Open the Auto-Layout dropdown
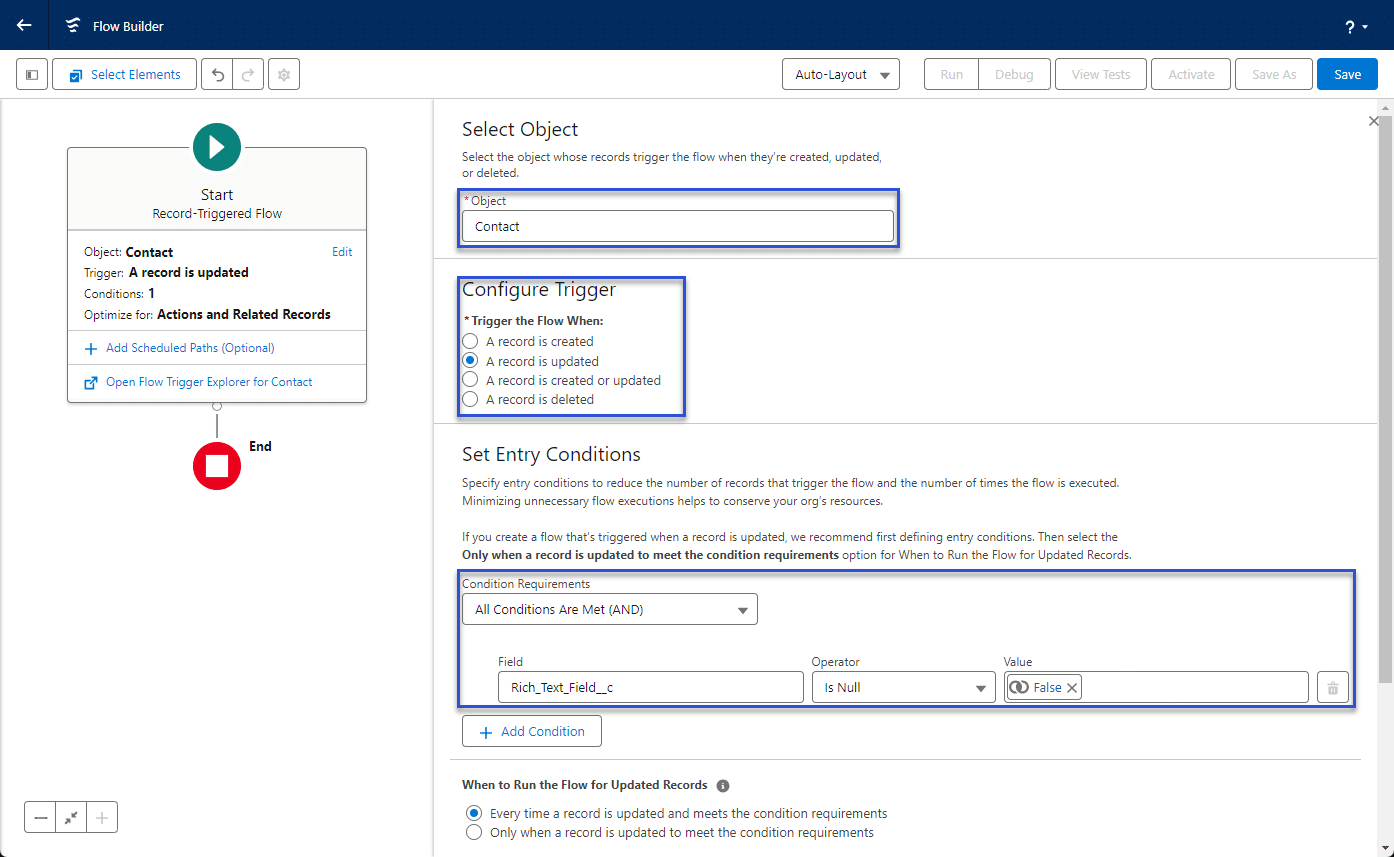1394x857 pixels. pyautogui.click(x=840, y=75)
